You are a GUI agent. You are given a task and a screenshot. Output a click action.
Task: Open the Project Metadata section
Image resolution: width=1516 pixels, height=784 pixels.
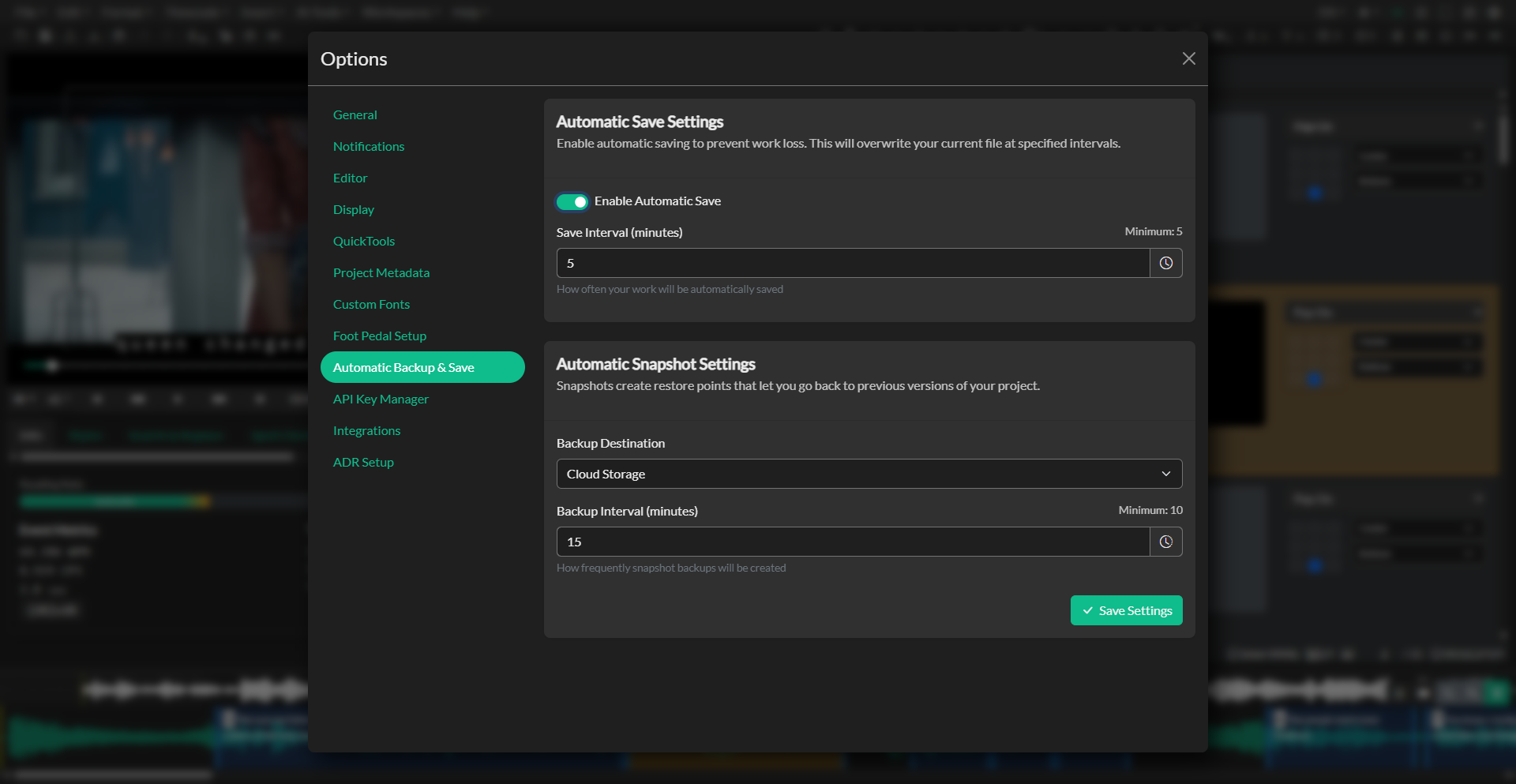tap(381, 272)
